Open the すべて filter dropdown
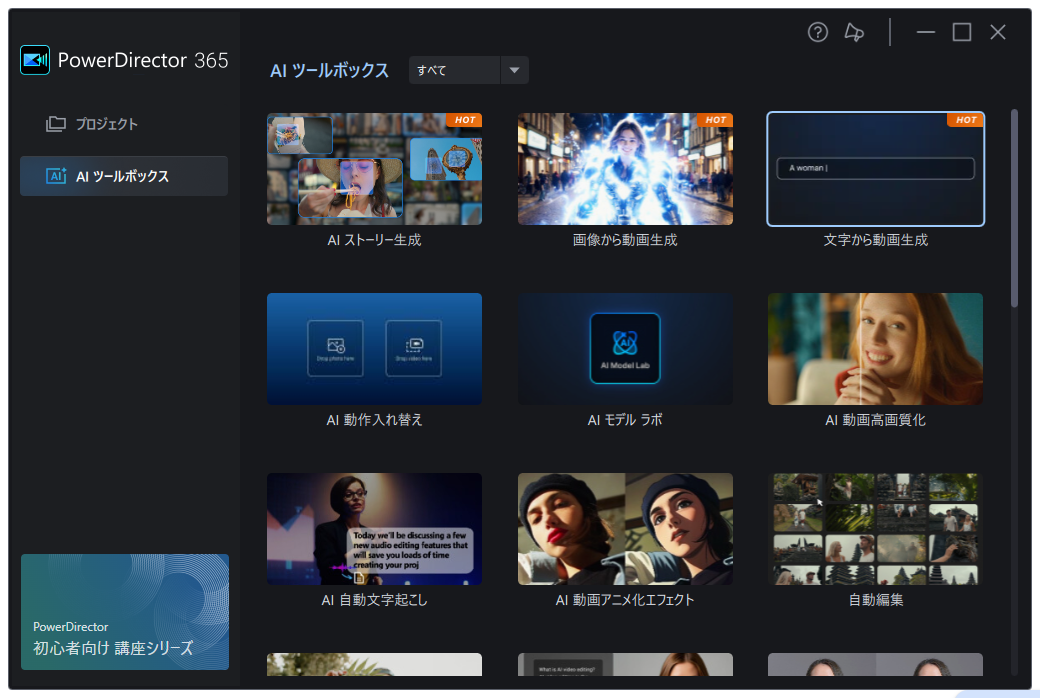This screenshot has width=1040, height=698. point(468,70)
